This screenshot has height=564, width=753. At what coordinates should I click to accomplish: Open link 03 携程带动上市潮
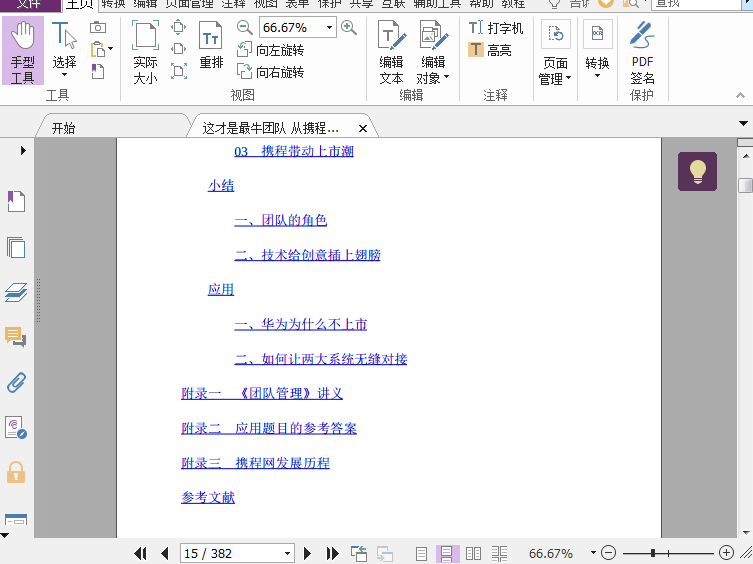click(294, 151)
